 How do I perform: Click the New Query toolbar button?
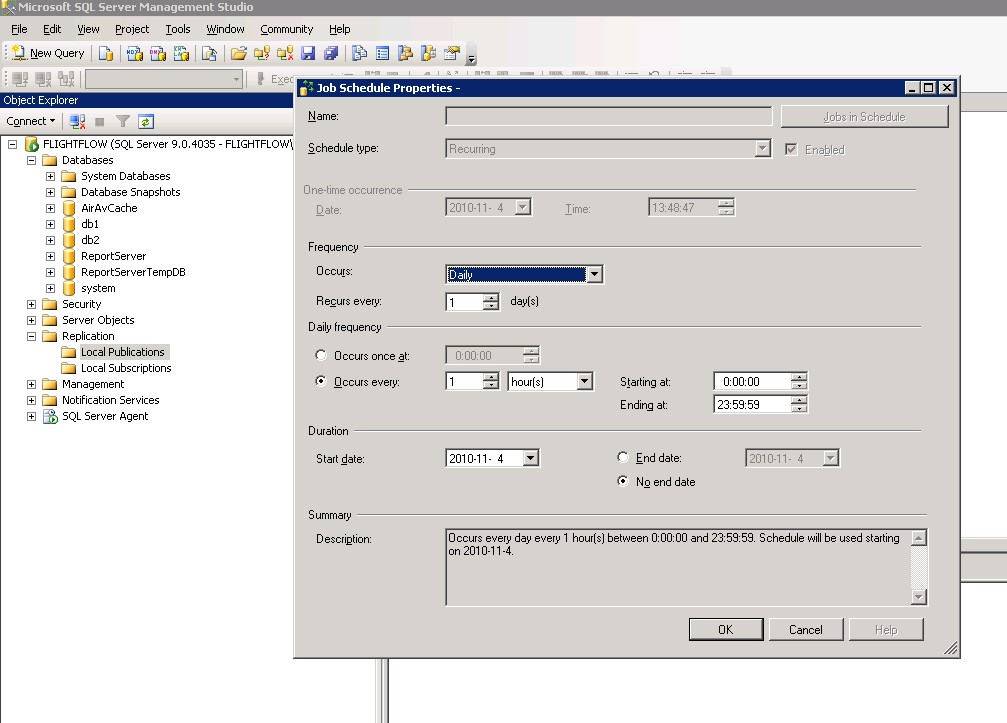tap(48, 53)
